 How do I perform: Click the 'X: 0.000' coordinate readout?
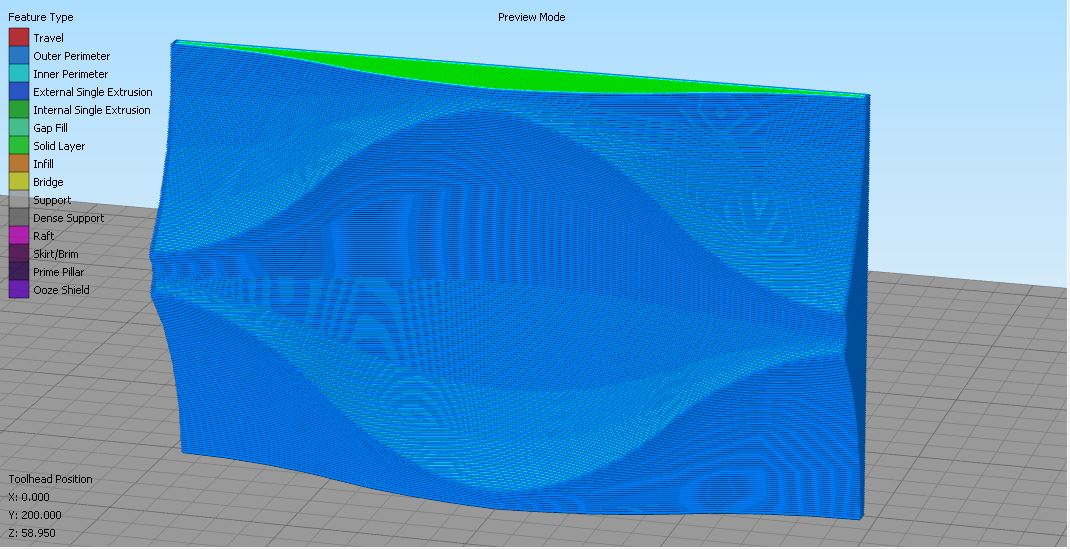pos(29,497)
